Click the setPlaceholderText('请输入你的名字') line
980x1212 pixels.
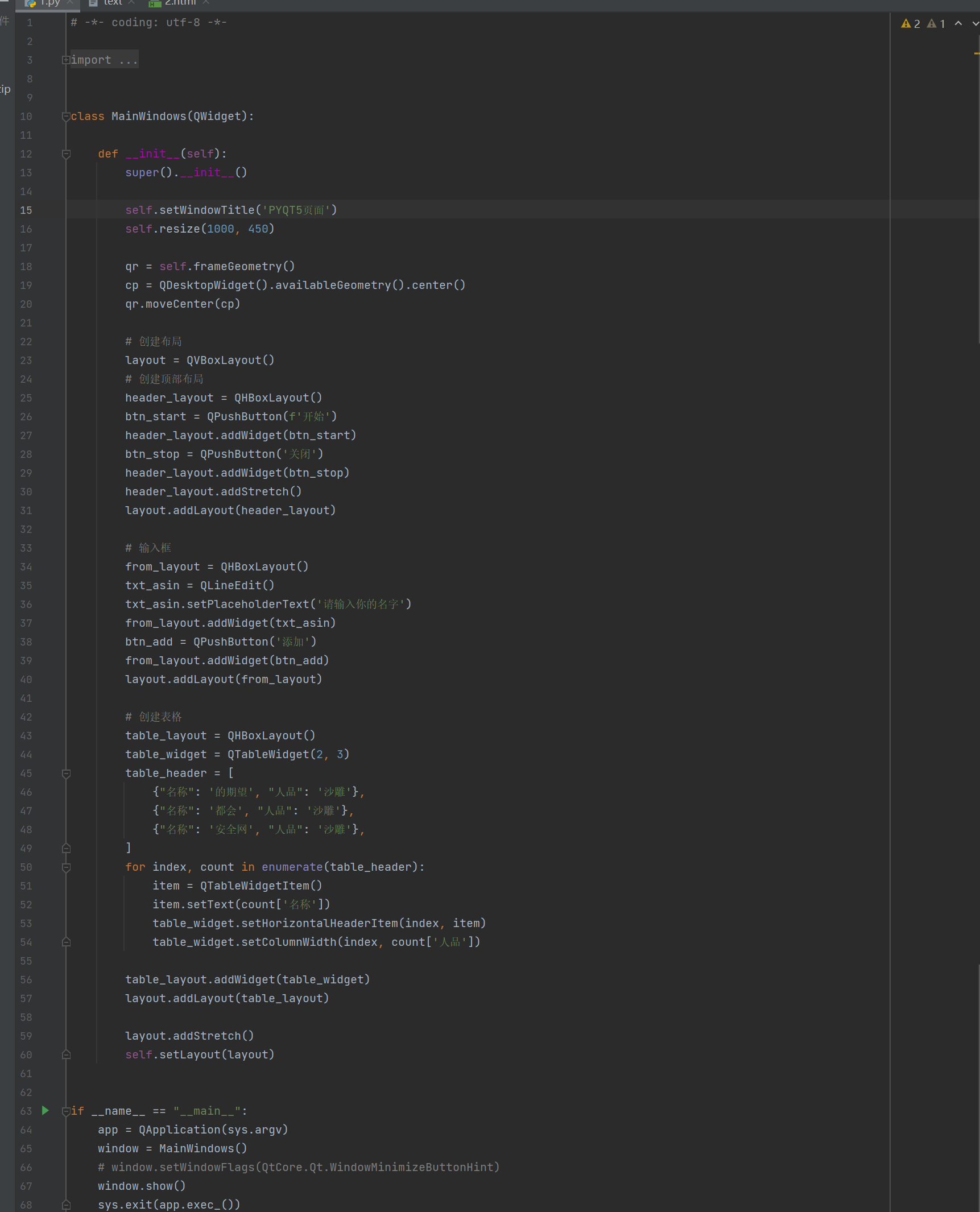(268, 605)
